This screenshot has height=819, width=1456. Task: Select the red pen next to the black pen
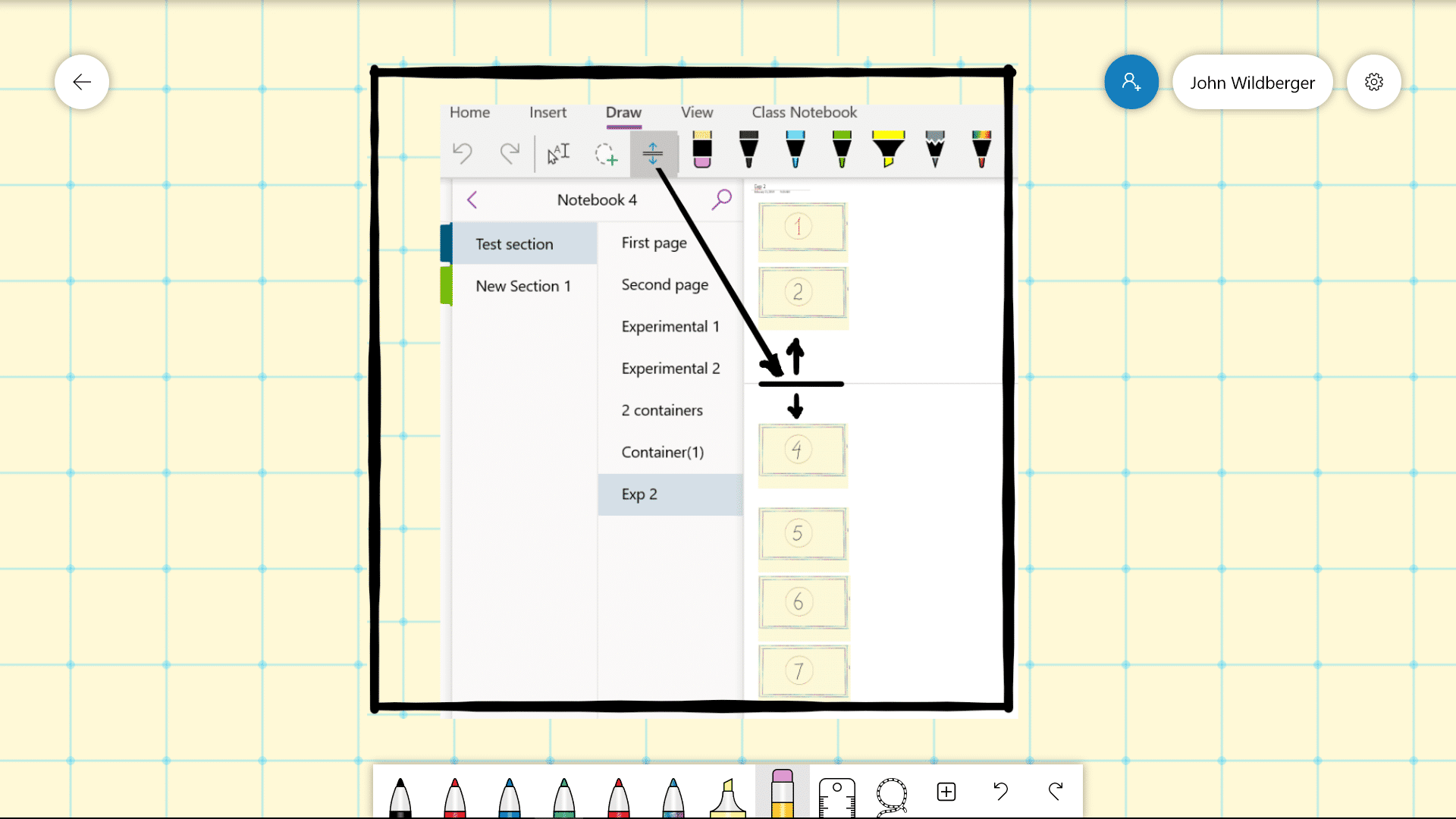[455, 796]
